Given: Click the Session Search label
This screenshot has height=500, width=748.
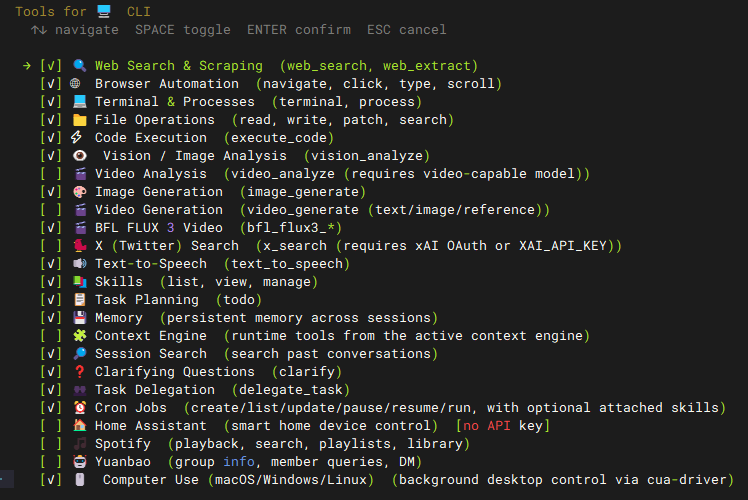Looking at the screenshot, I should (151, 354).
